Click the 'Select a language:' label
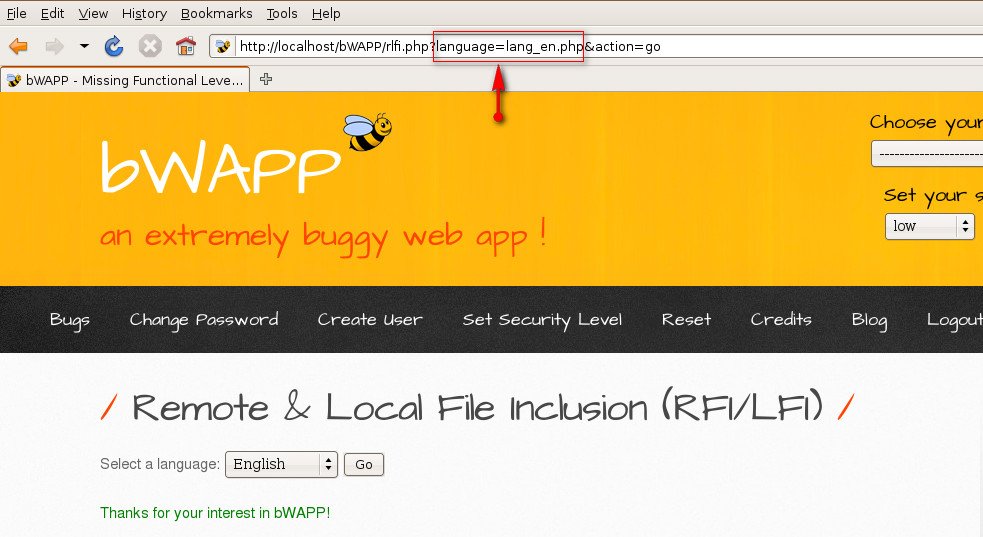The width and height of the screenshot is (983, 537). pyautogui.click(x=160, y=464)
